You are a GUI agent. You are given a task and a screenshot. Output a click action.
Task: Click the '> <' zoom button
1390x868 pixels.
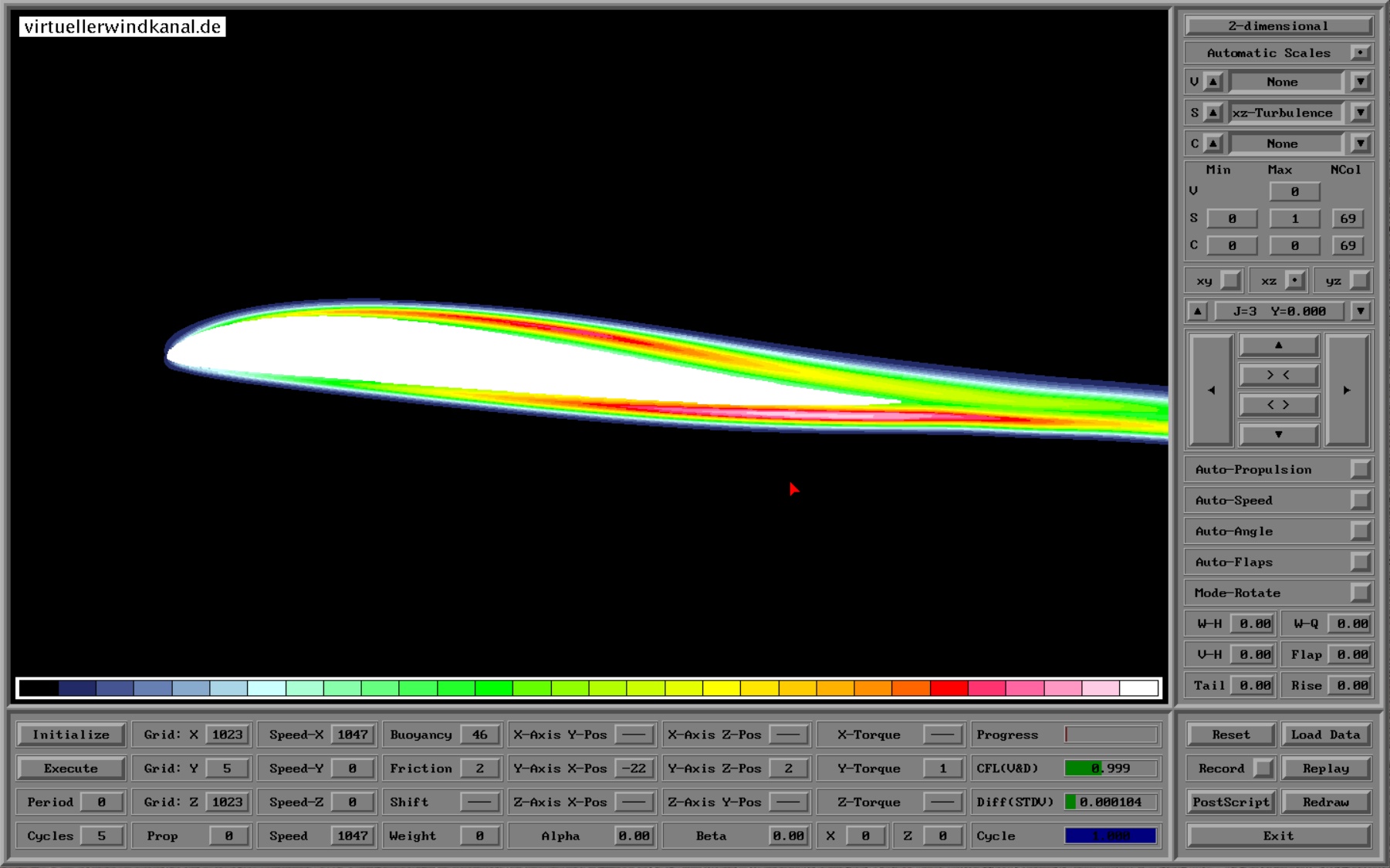1278,375
